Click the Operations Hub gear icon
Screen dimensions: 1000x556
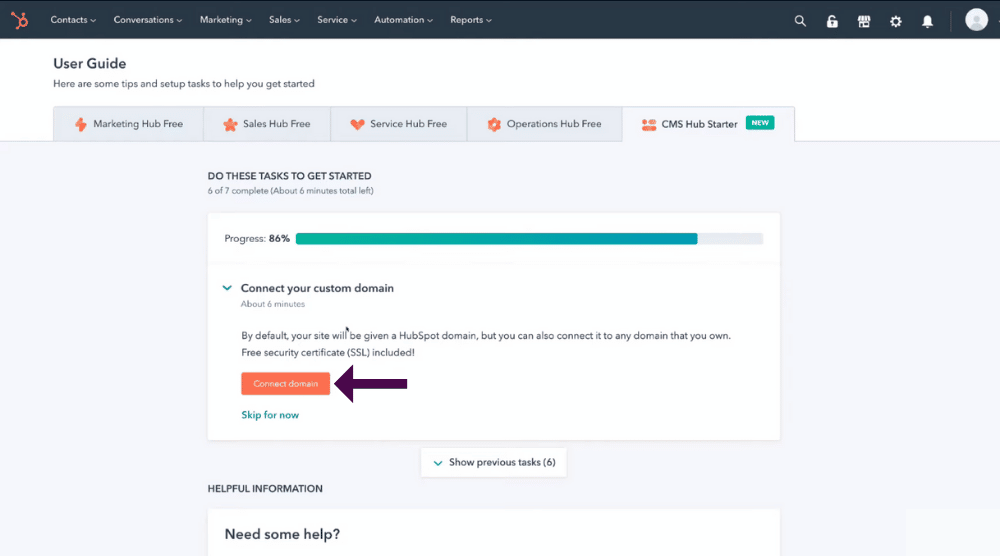pos(494,124)
